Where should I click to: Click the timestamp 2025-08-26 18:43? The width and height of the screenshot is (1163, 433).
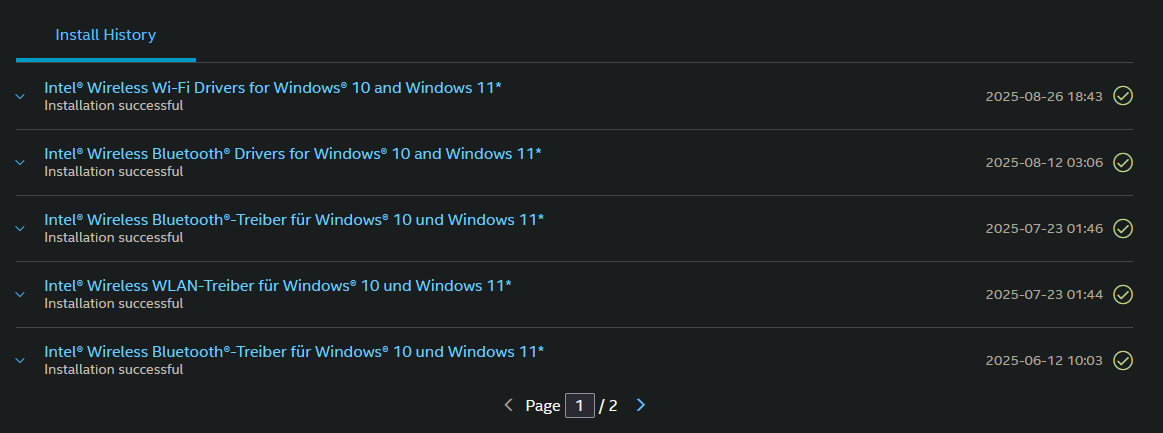[1044, 96]
